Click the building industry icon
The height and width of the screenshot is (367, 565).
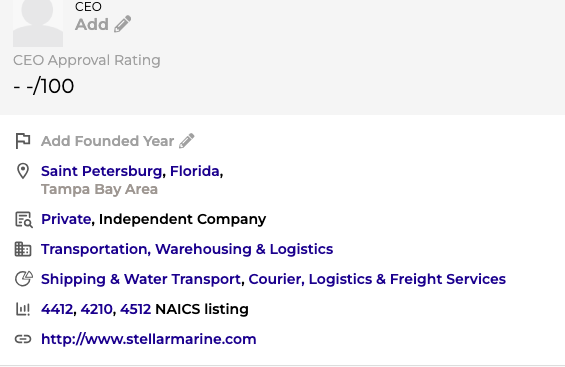[23, 249]
